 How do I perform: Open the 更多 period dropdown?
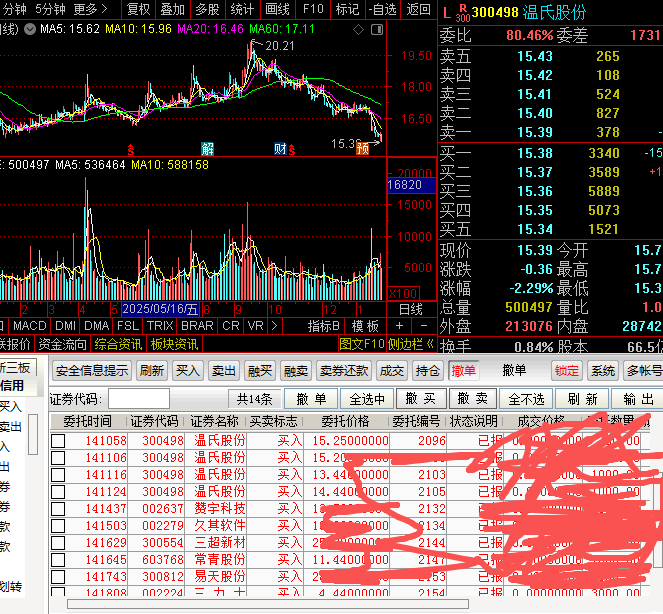click(x=90, y=9)
